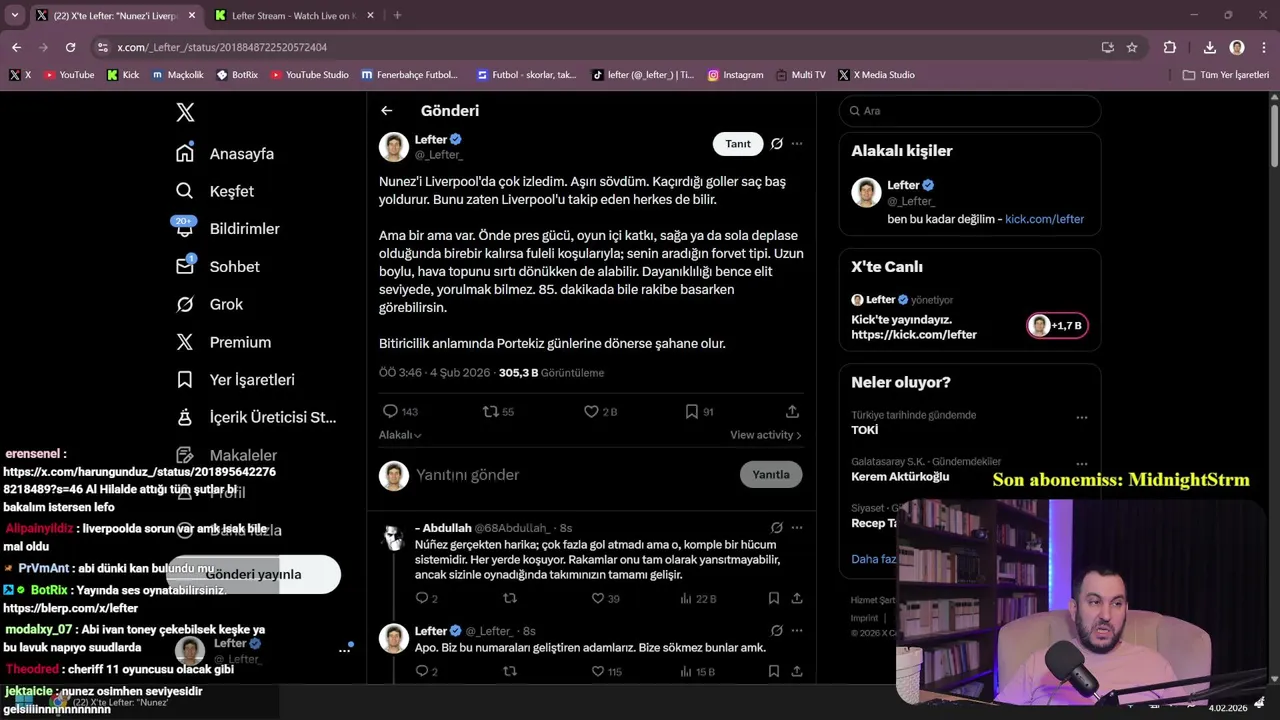Open YouTube bookmark
The image size is (1280, 720).
pyautogui.click(x=69, y=75)
